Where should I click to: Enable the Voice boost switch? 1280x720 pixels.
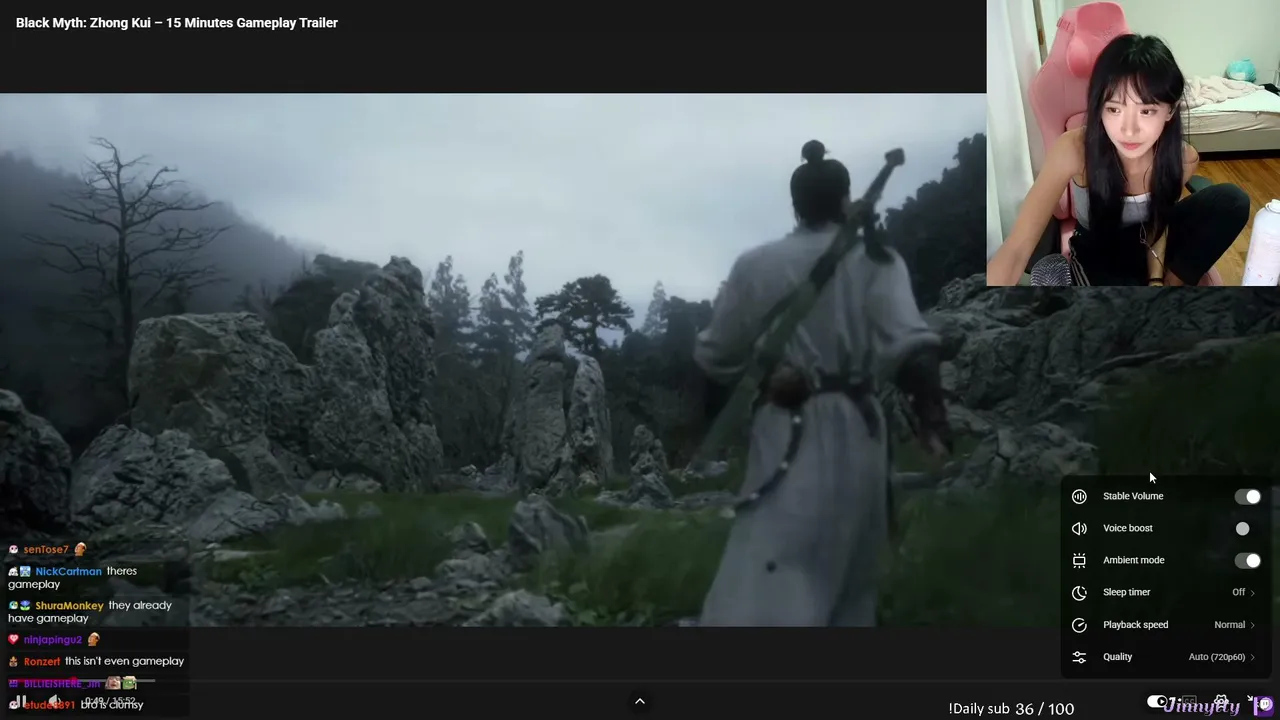pos(1241,529)
